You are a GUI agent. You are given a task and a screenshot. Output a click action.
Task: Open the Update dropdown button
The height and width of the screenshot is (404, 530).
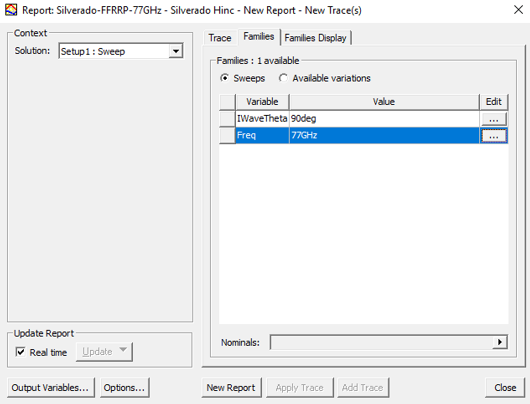click(104, 352)
